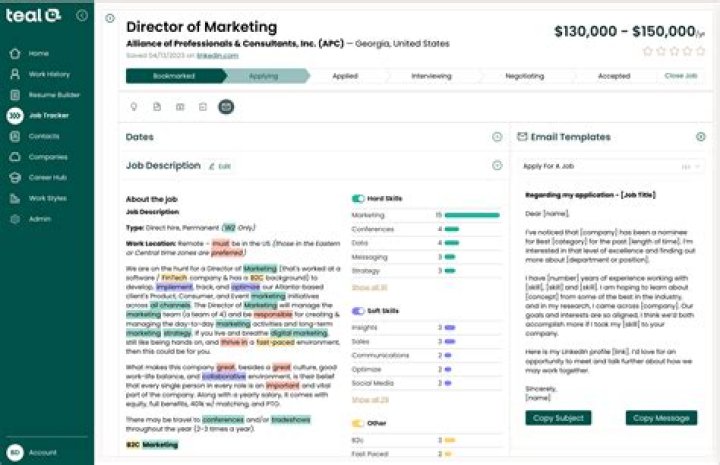Collapse the Dates section
The width and height of the screenshot is (720, 465).
[497, 137]
